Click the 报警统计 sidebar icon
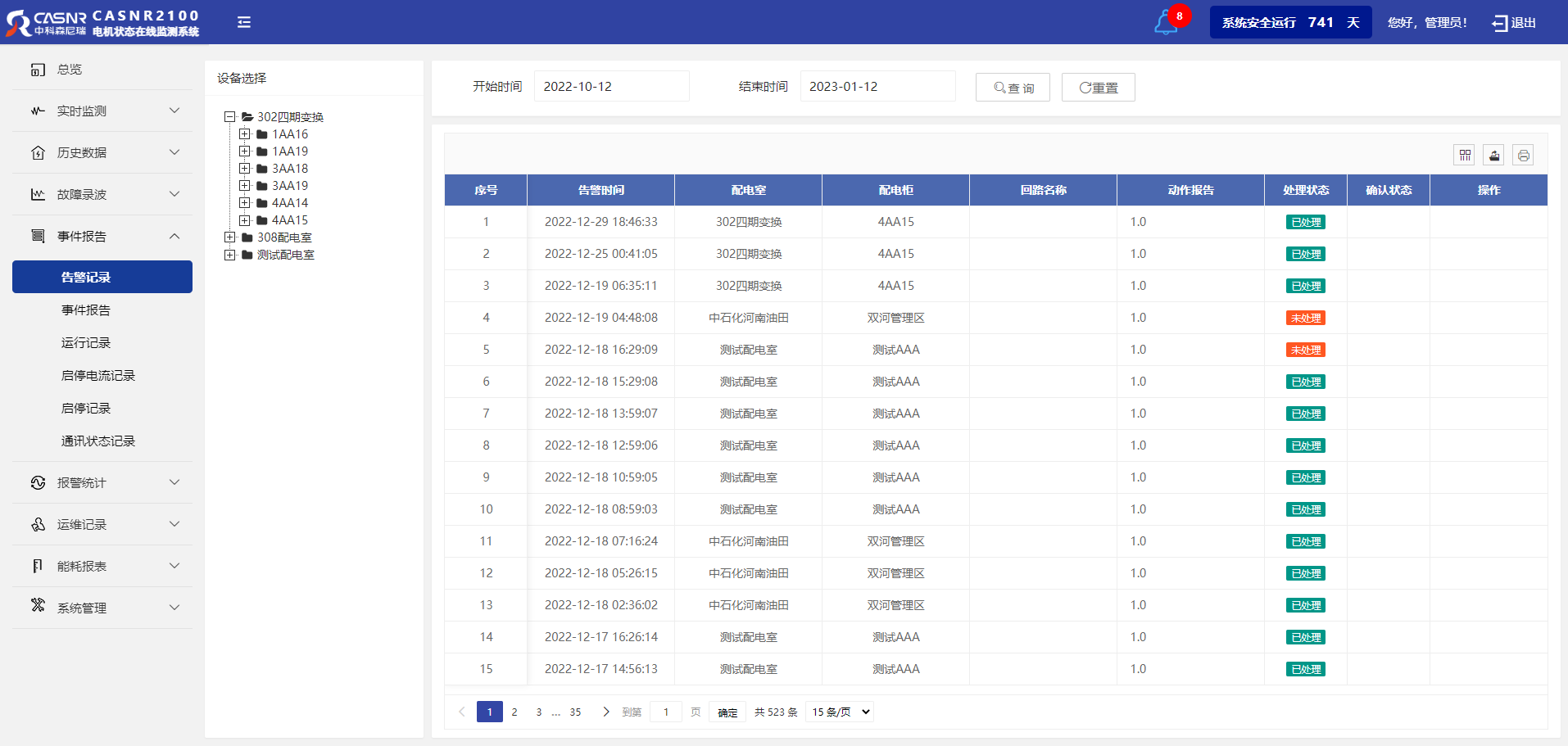The image size is (1568, 746). pos(38,482)
